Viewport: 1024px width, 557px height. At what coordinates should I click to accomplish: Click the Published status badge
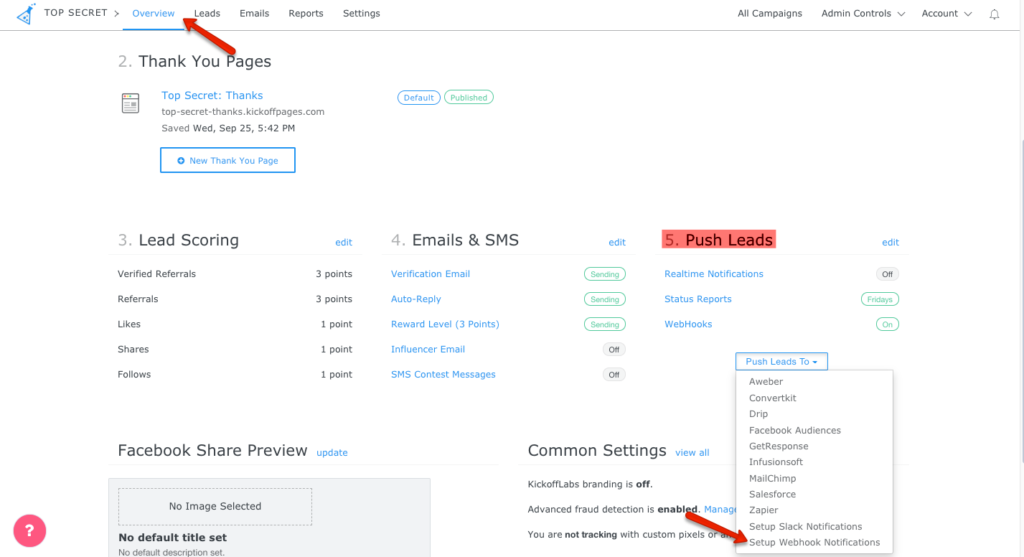pos(469,97)
